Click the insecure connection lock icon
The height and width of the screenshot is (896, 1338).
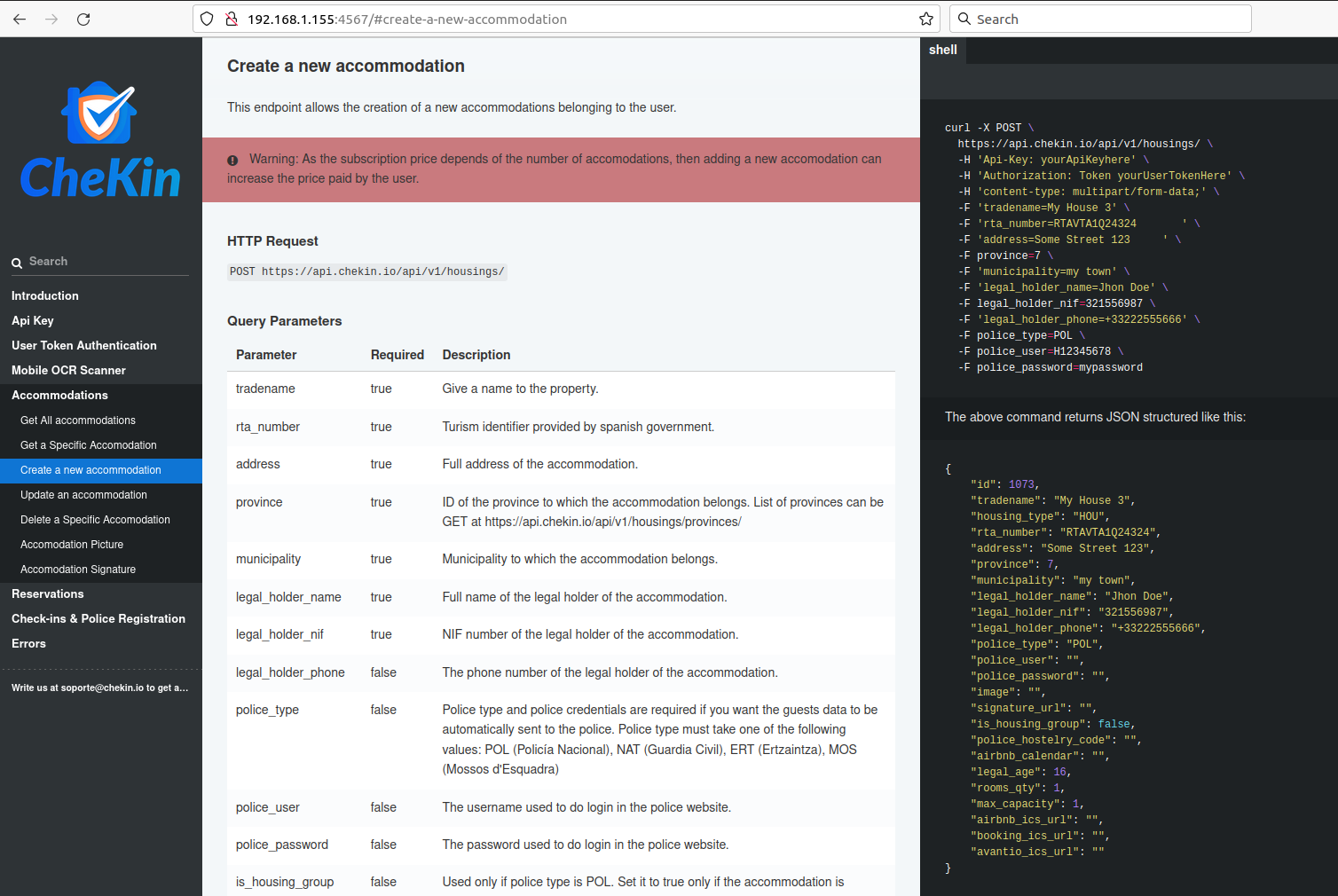[231, 19]
